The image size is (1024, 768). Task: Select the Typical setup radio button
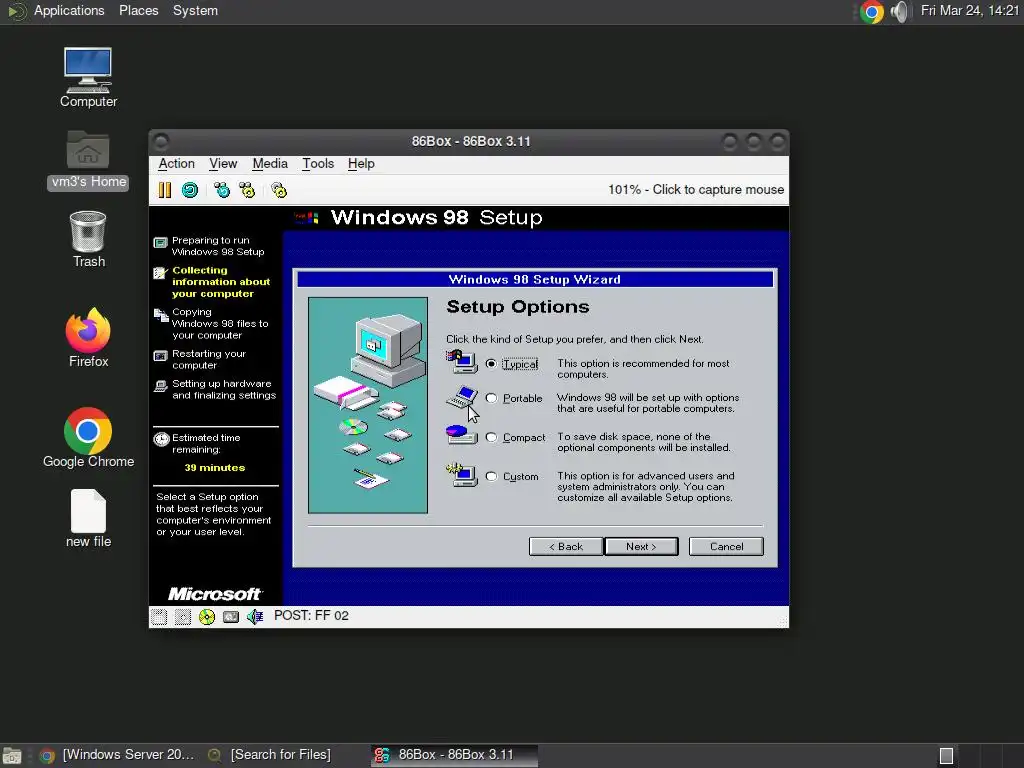click(491, 364)
